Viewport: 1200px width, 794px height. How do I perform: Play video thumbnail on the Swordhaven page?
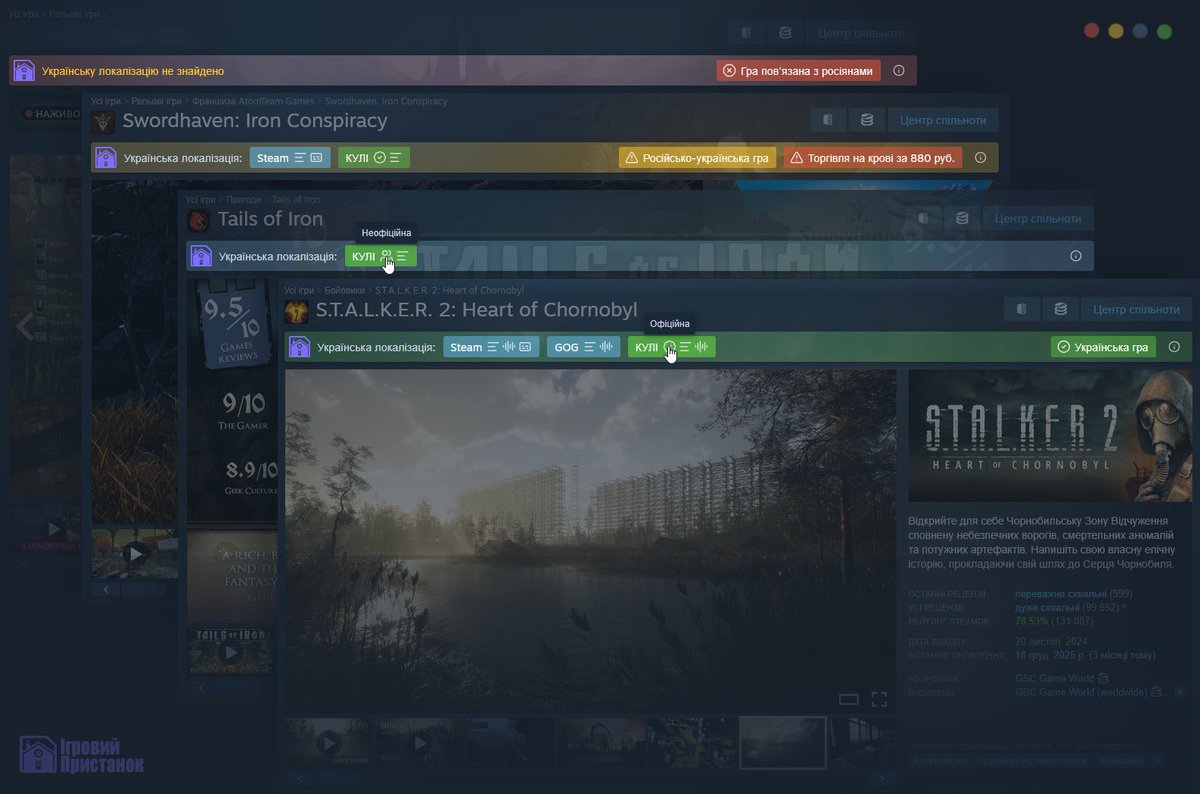[x=134, y=554]
